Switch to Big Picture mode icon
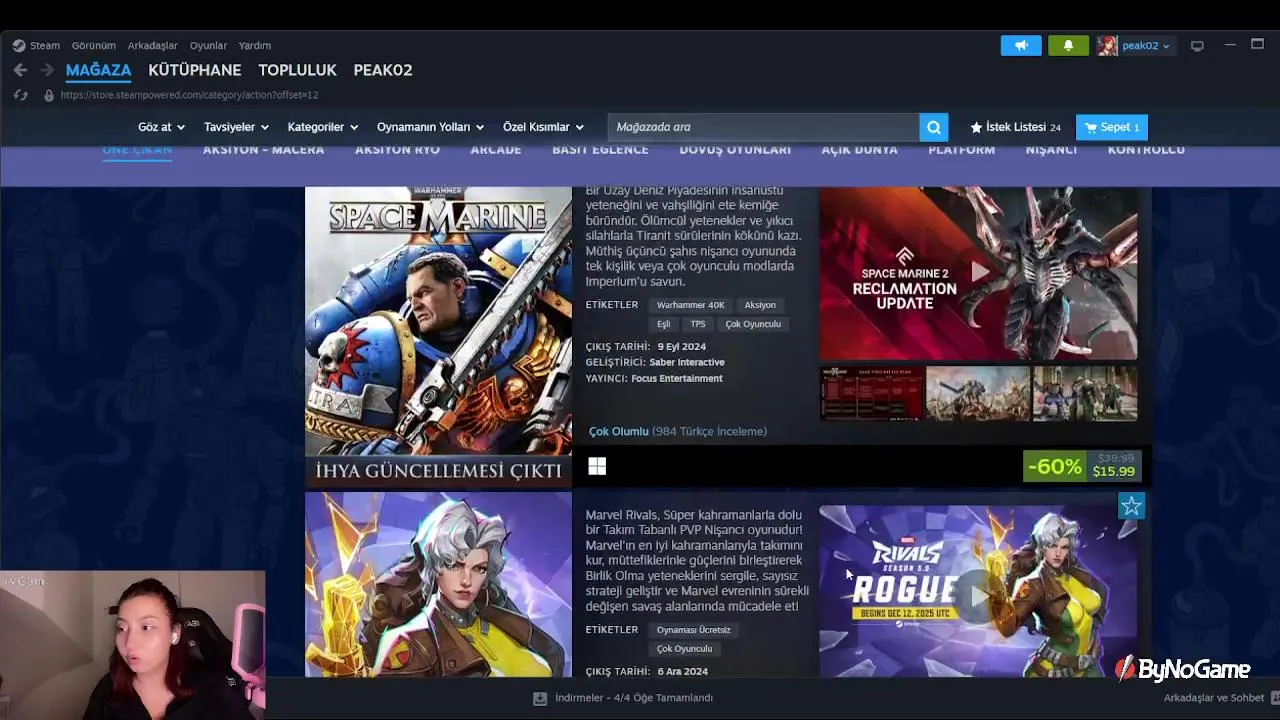Image resolution: width=1280 pixels, height=720 pixels. pos(1197,45)
